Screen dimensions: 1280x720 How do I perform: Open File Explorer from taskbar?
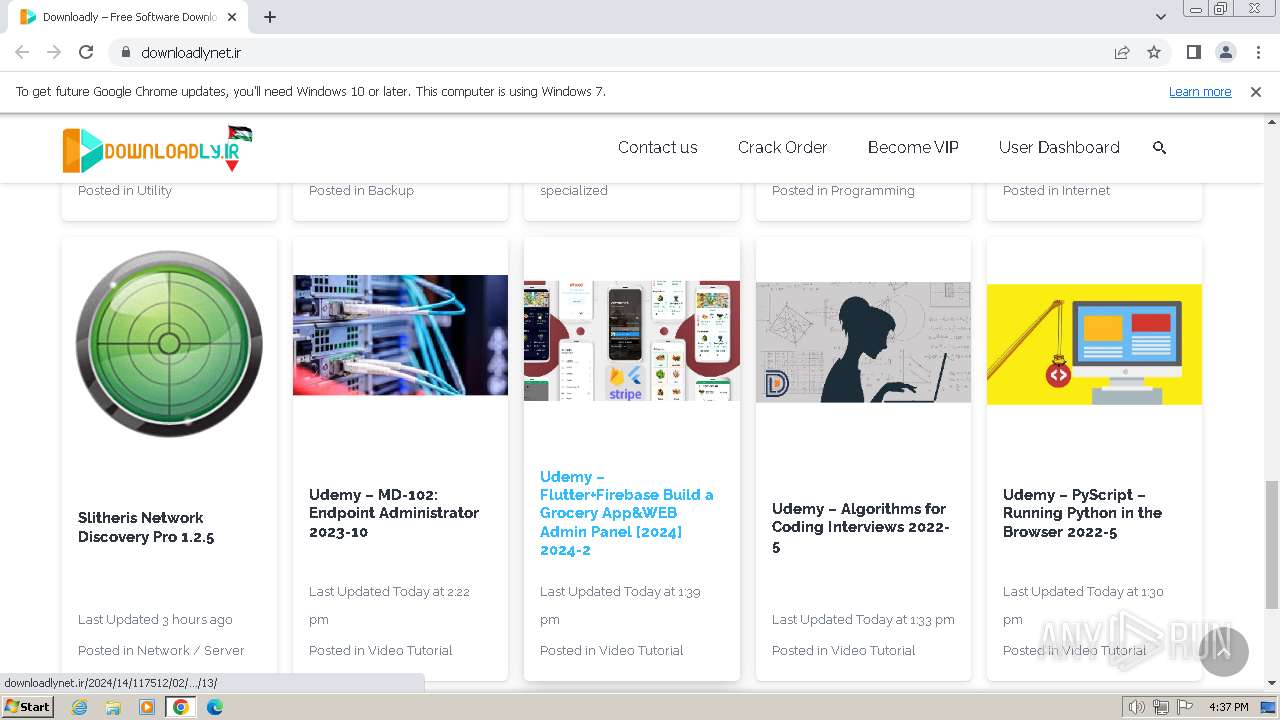[x=113, y=707]
